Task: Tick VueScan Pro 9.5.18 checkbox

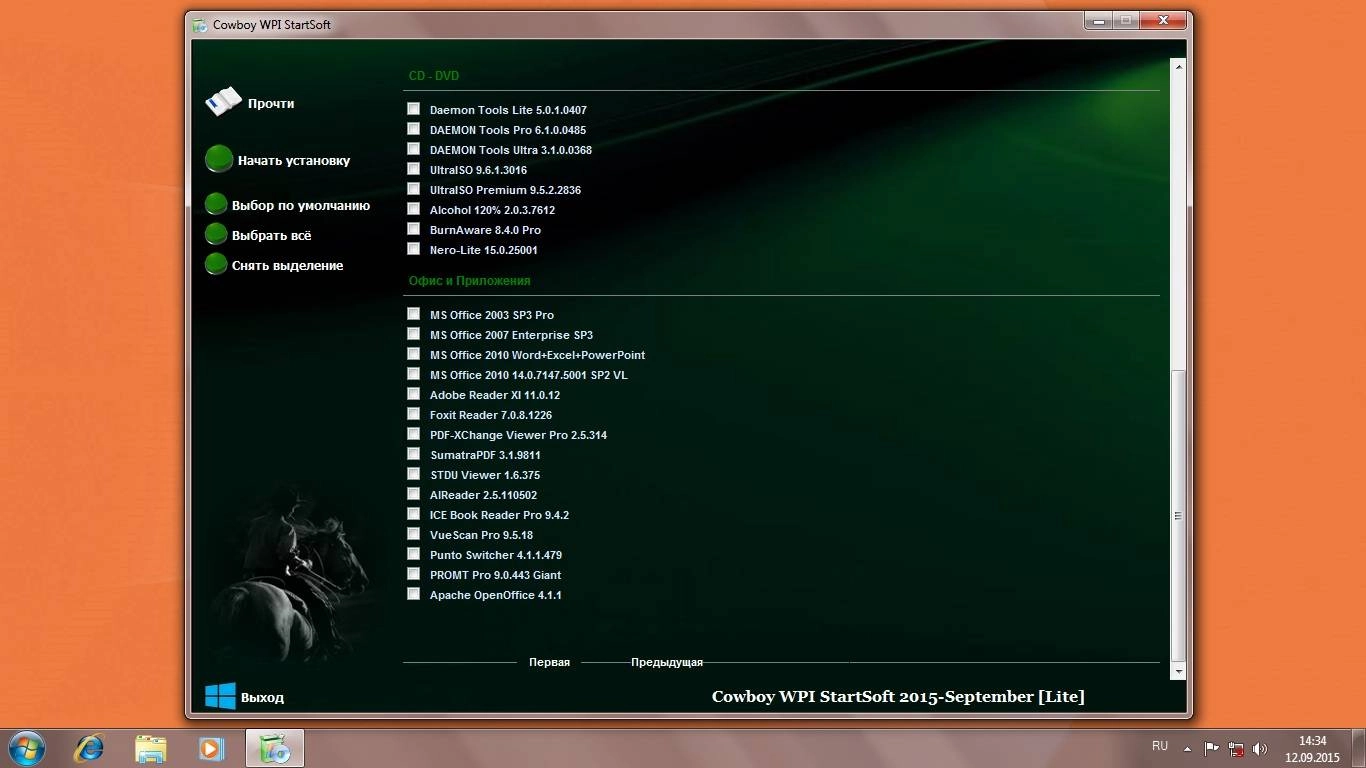Action: click(413, 534)
